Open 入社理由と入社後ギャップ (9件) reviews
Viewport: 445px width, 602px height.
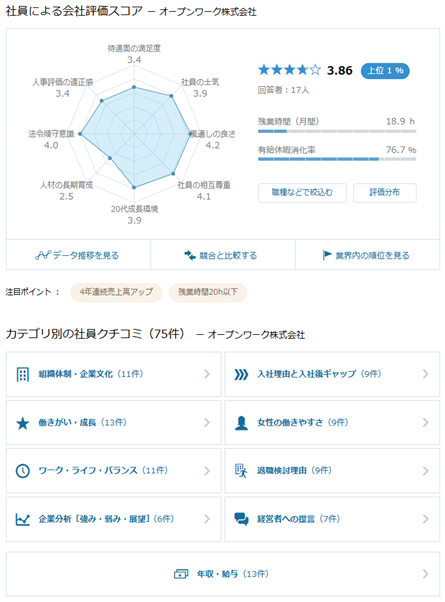coord(332,374)
